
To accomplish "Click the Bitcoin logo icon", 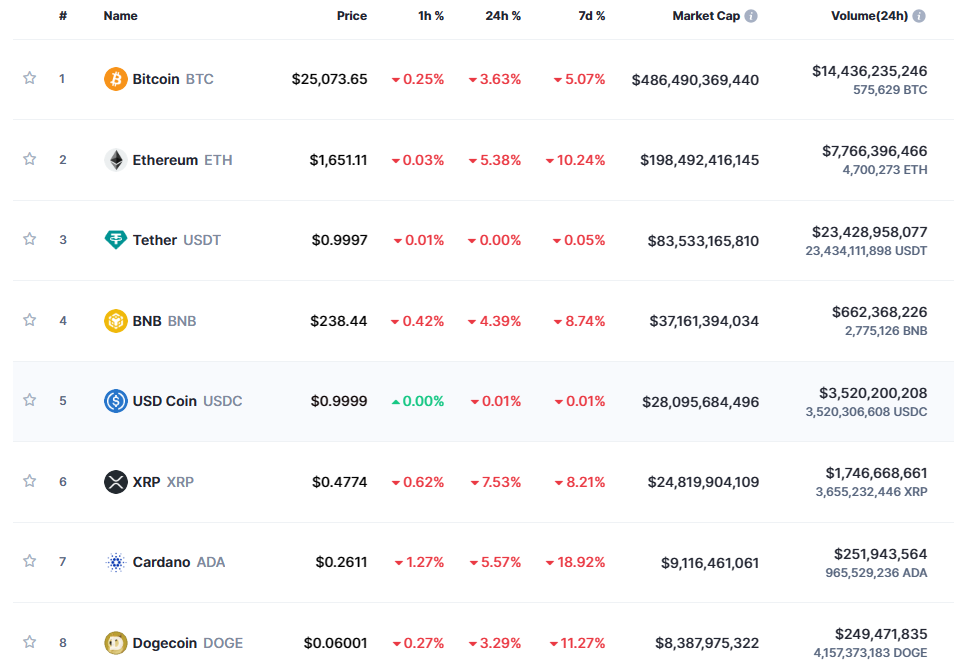I will (116, 79).
